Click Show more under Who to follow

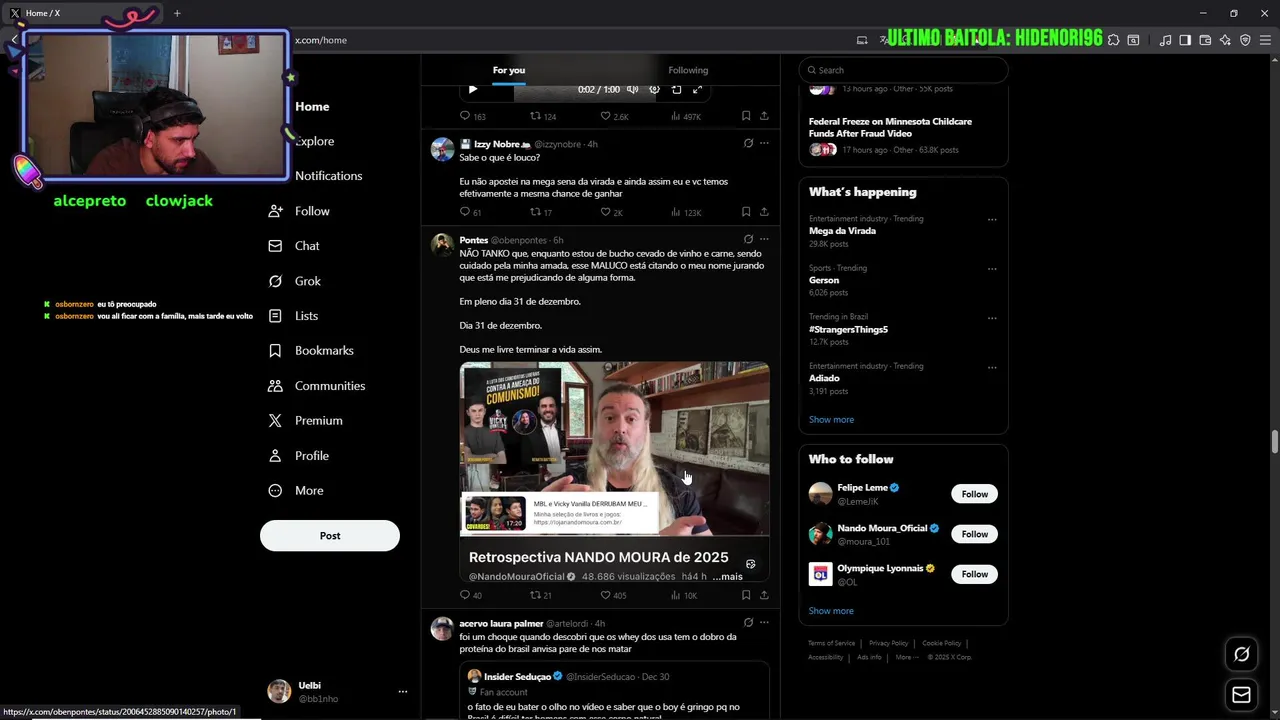(831, 611)
